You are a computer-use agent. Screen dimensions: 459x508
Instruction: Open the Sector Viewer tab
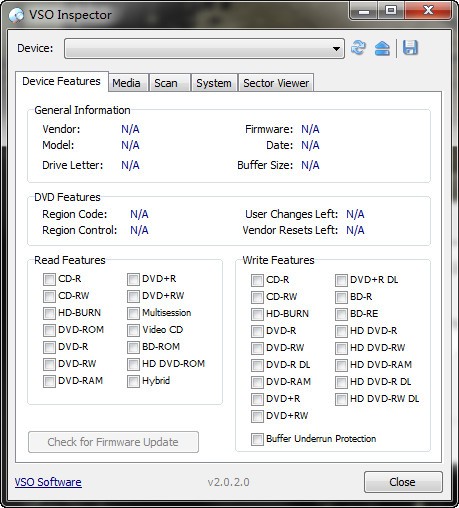pyautogui.click(x=276, y=83)
